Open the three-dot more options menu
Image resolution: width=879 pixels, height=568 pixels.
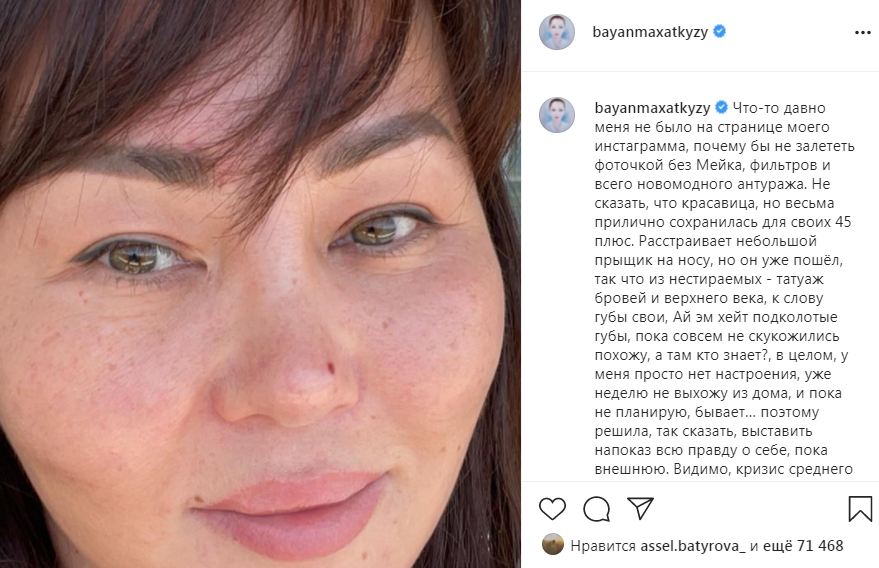pos(862,33)
